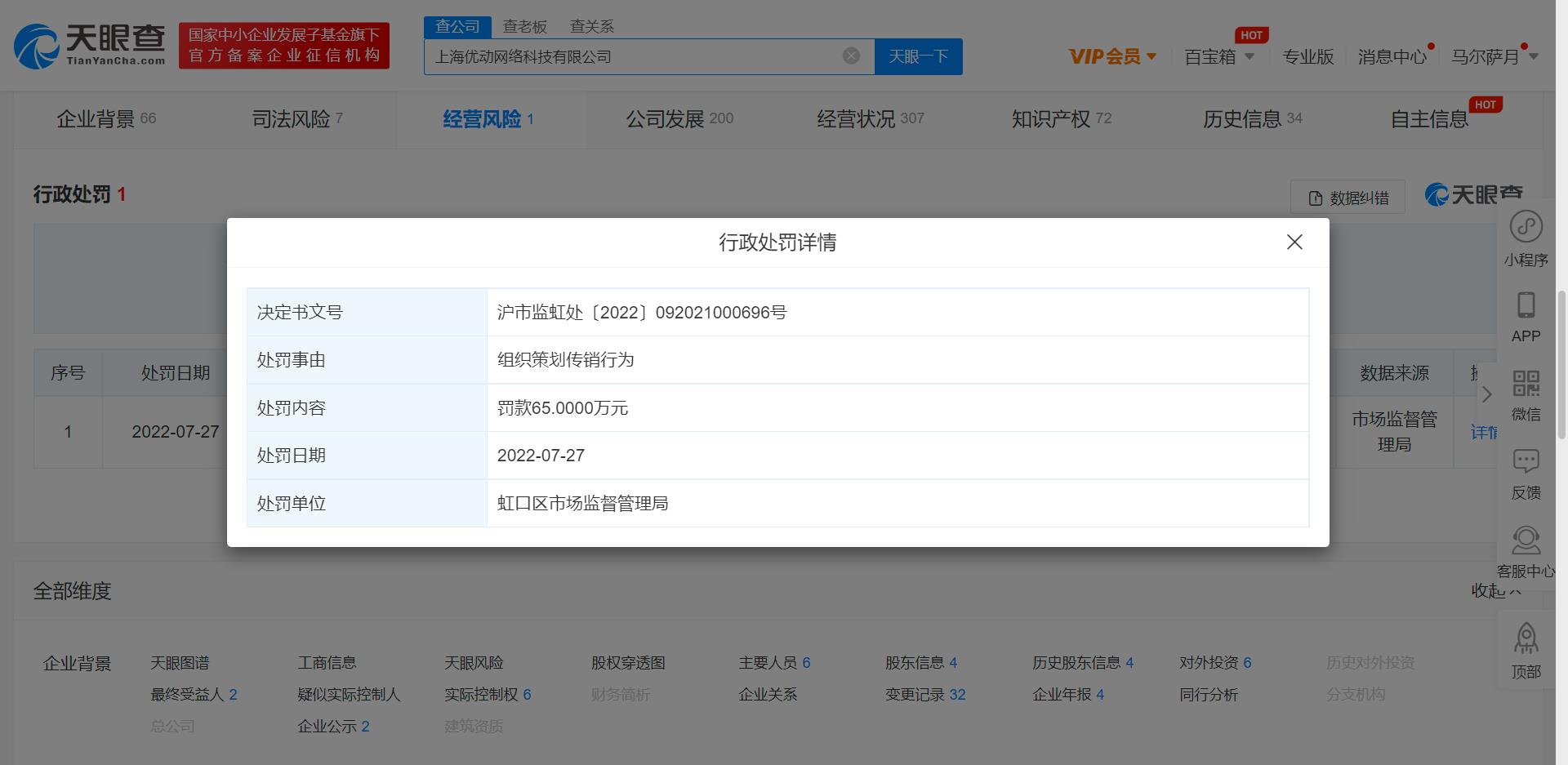Click 虹口区市场监督管理局 in the dialog
This screenshot has height=765, width=1568.
[582, 504]
